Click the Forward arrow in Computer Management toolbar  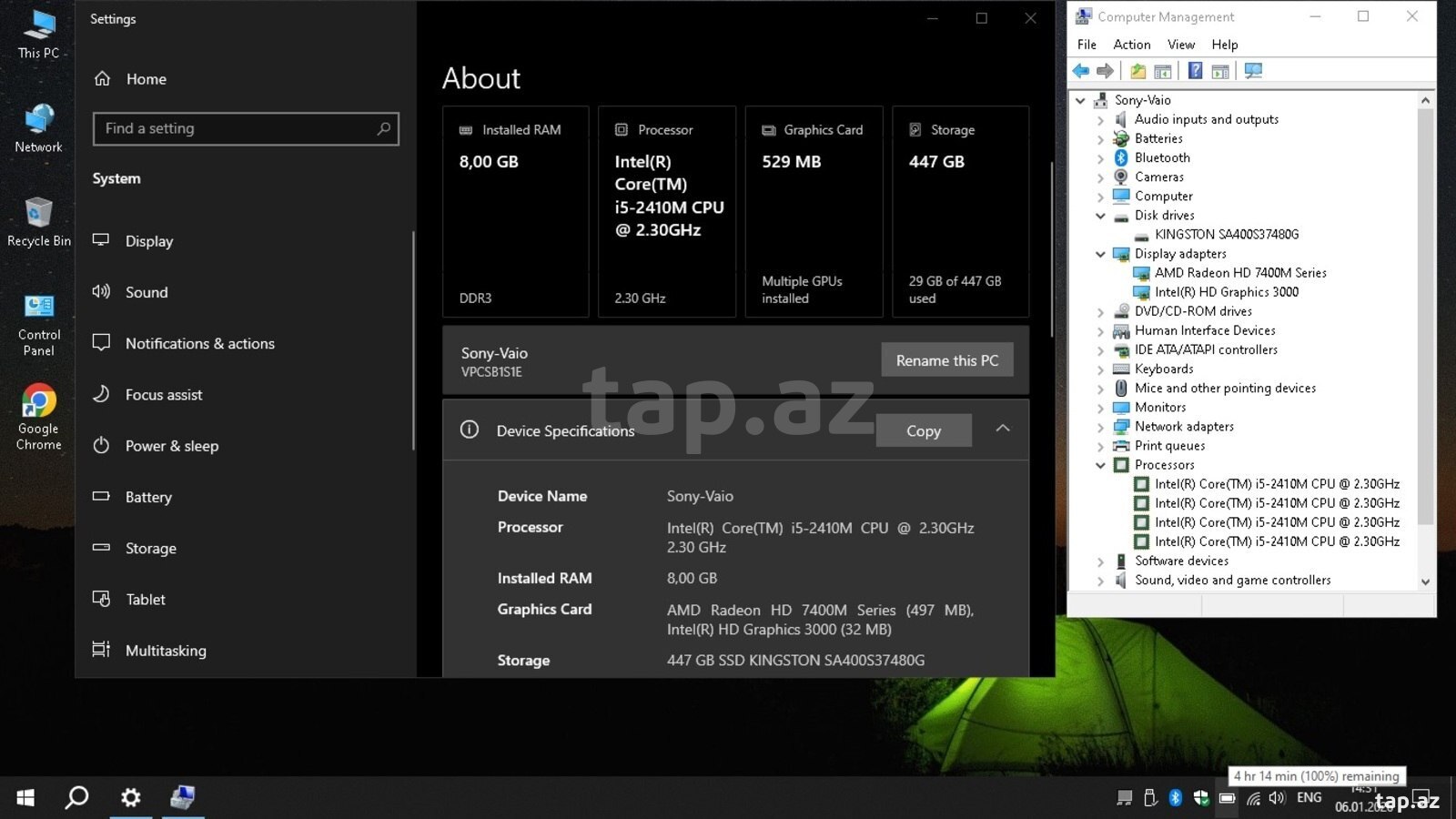click(1105, 71)
